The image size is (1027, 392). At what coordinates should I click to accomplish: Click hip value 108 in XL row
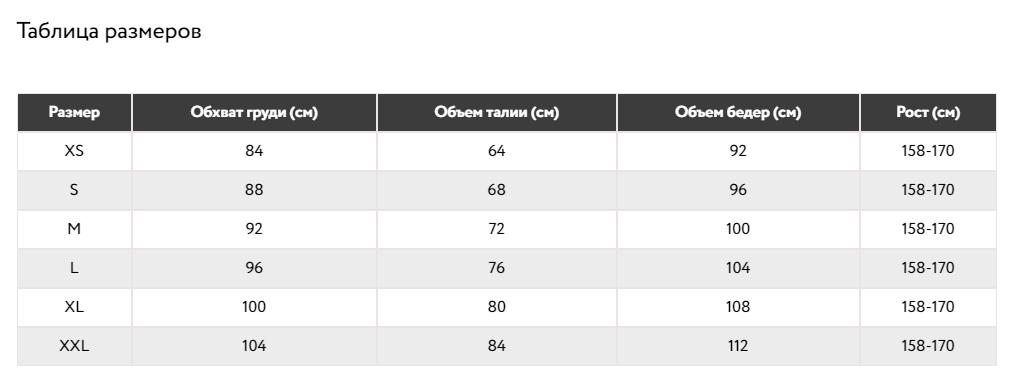pyautogui.click(x=738, y=307)
